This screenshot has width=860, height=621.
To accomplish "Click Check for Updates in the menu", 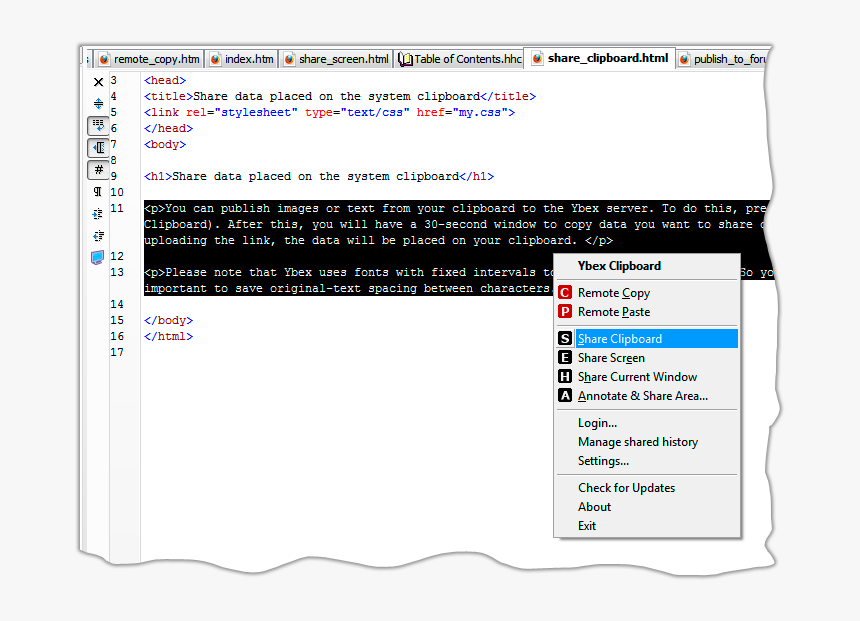I will [x=626, y=488].
